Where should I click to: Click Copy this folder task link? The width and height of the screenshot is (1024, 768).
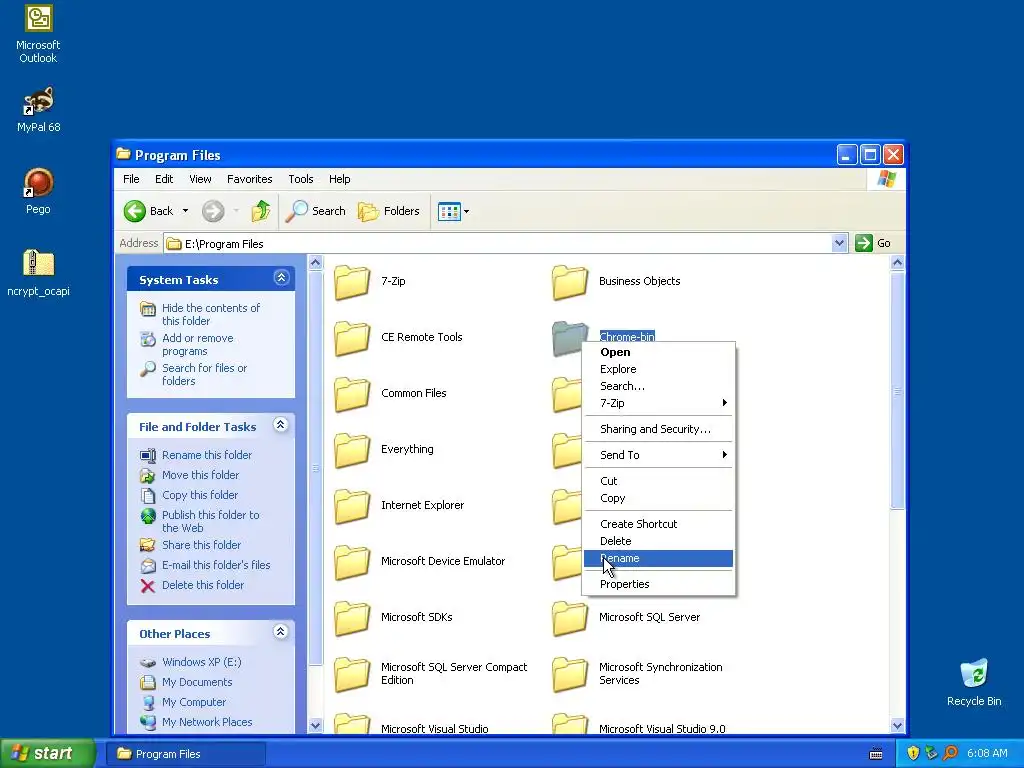click(200, 495)
